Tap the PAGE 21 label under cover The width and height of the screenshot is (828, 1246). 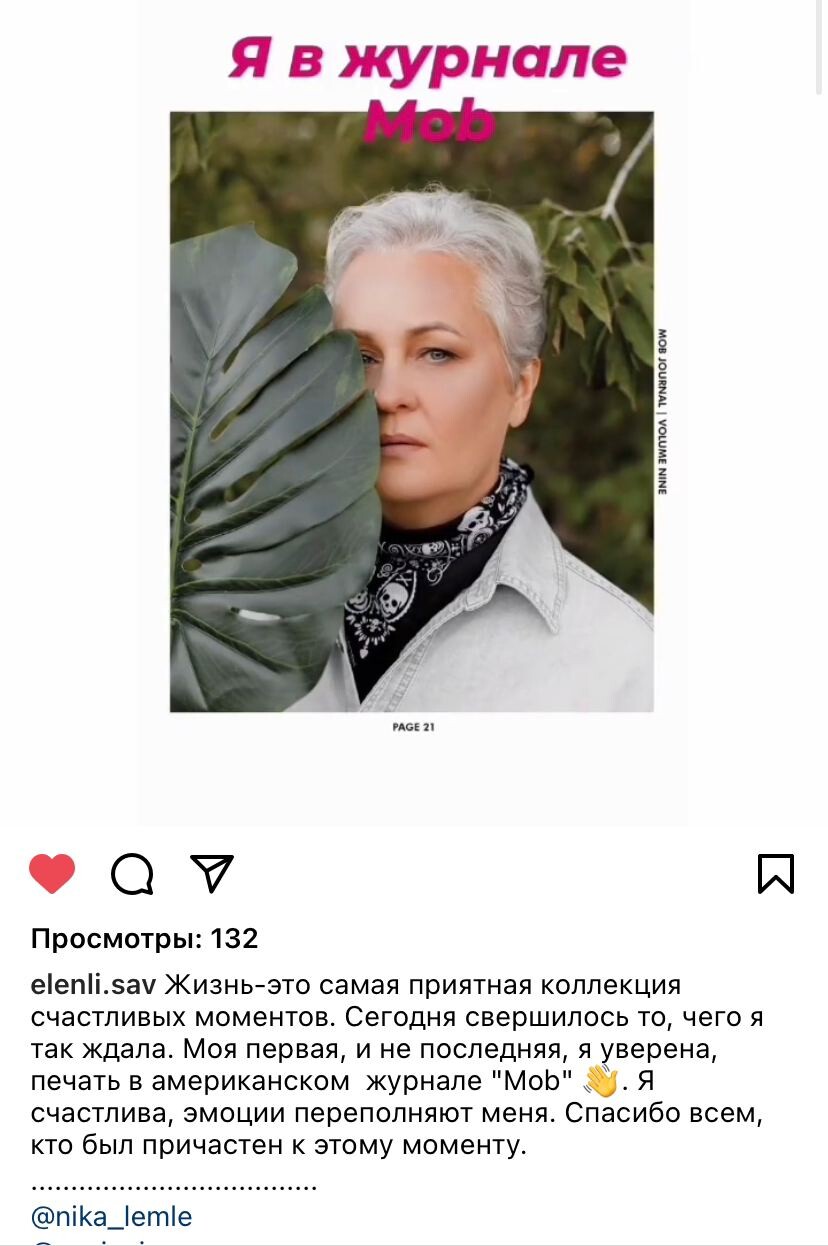click(x=413, y=727)
